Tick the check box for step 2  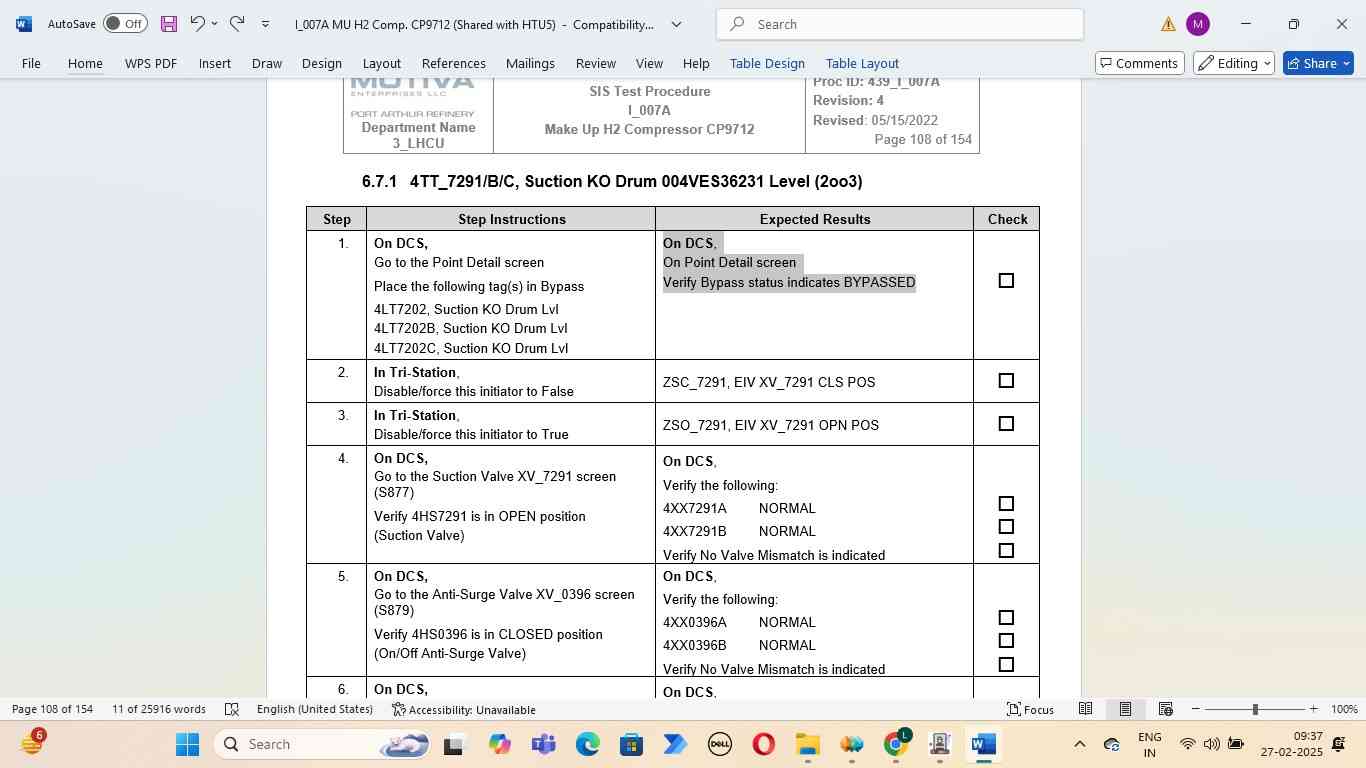point(1006,381)
